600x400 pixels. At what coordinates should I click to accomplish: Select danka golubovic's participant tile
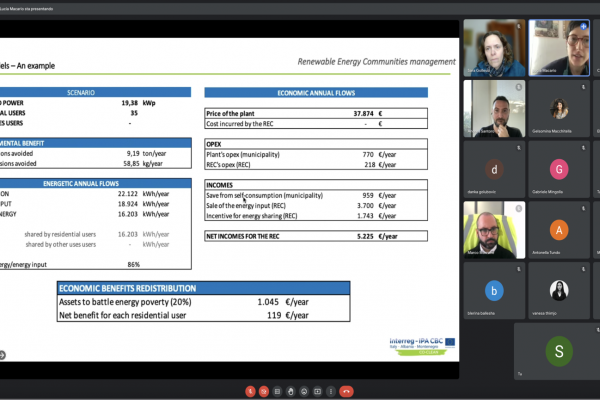[494, 169]
